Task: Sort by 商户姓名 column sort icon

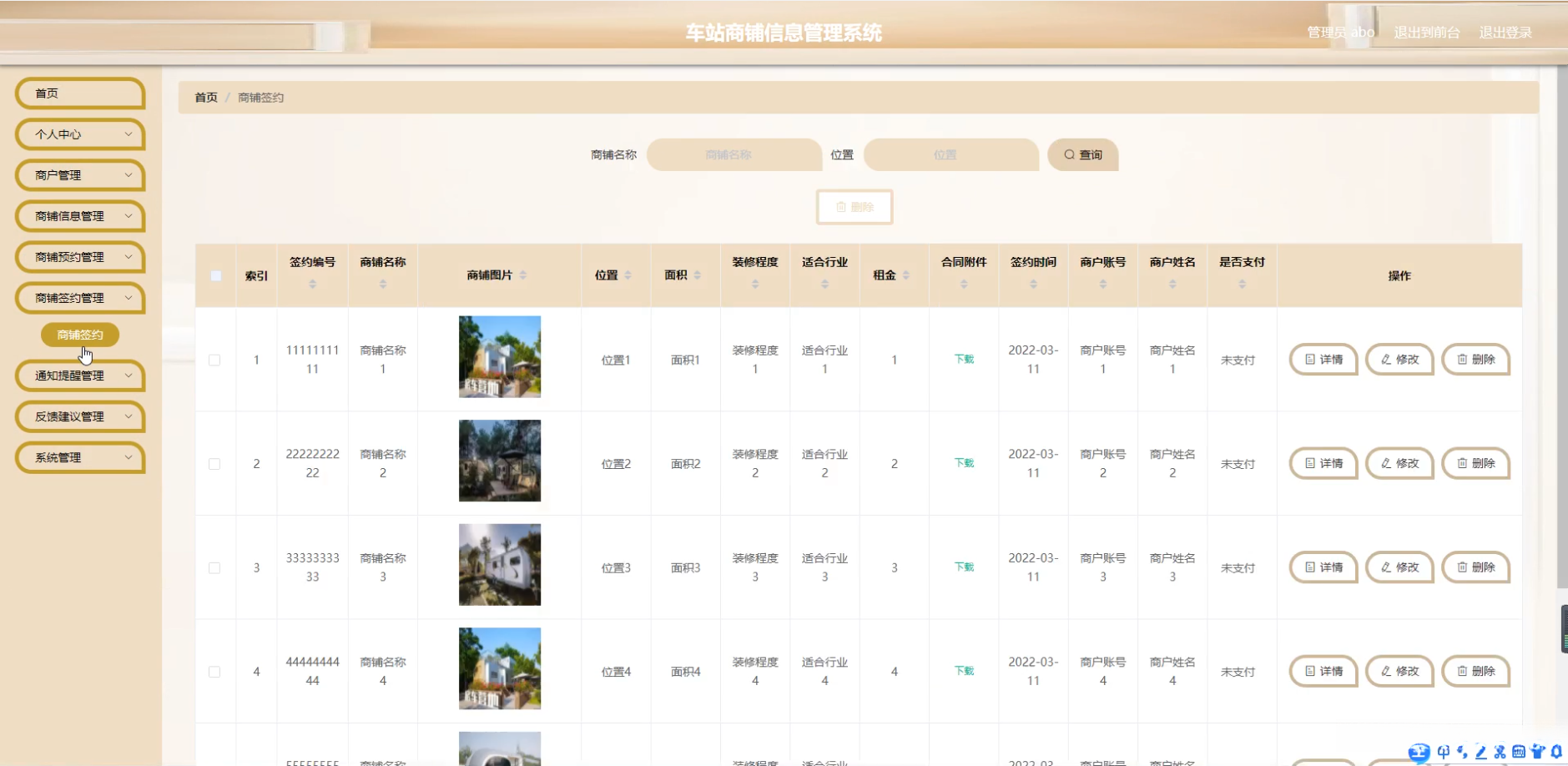Action: click(x=1172, y=285)
